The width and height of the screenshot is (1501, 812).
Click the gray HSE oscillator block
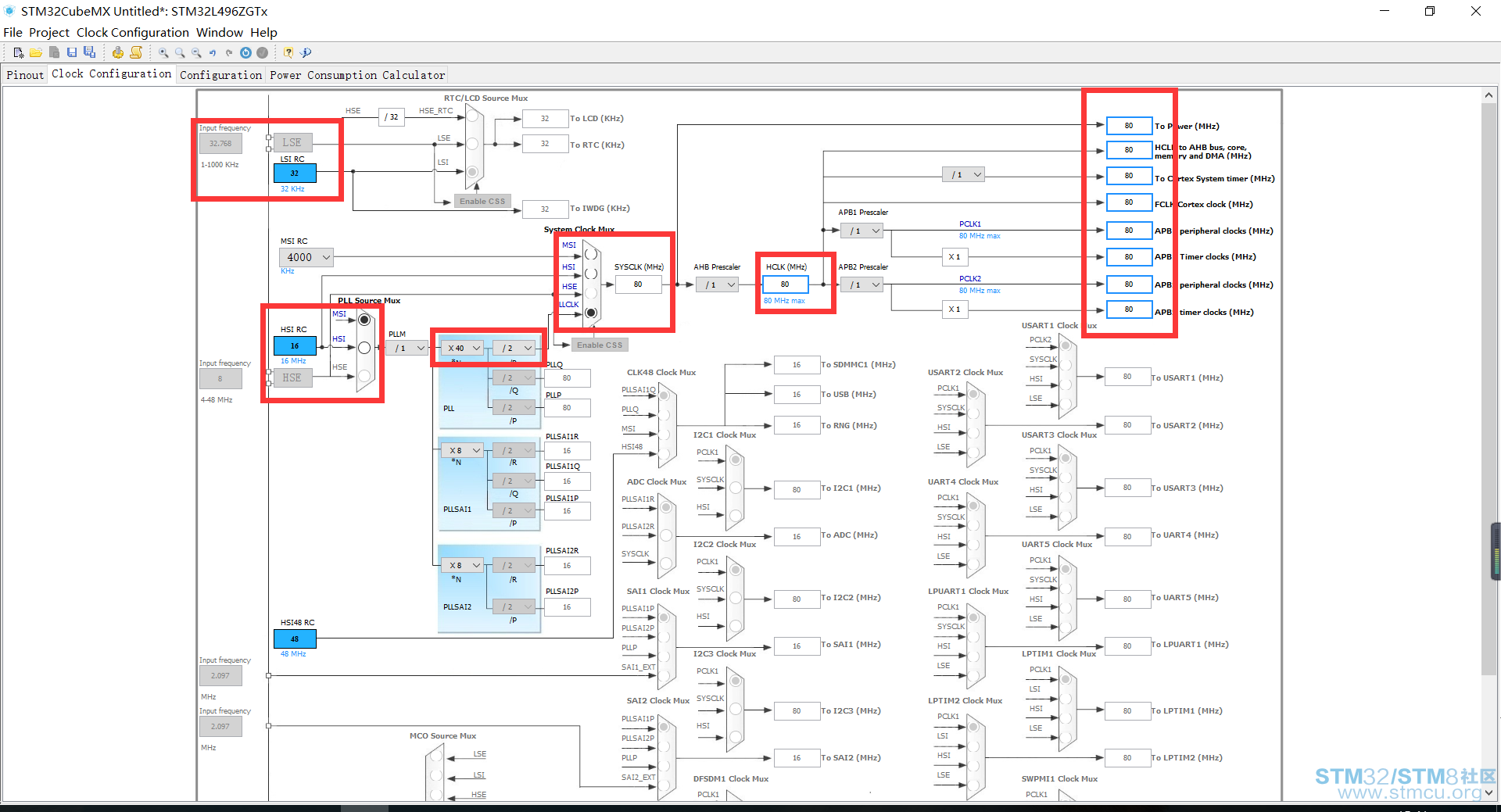[x=292, y=377]
